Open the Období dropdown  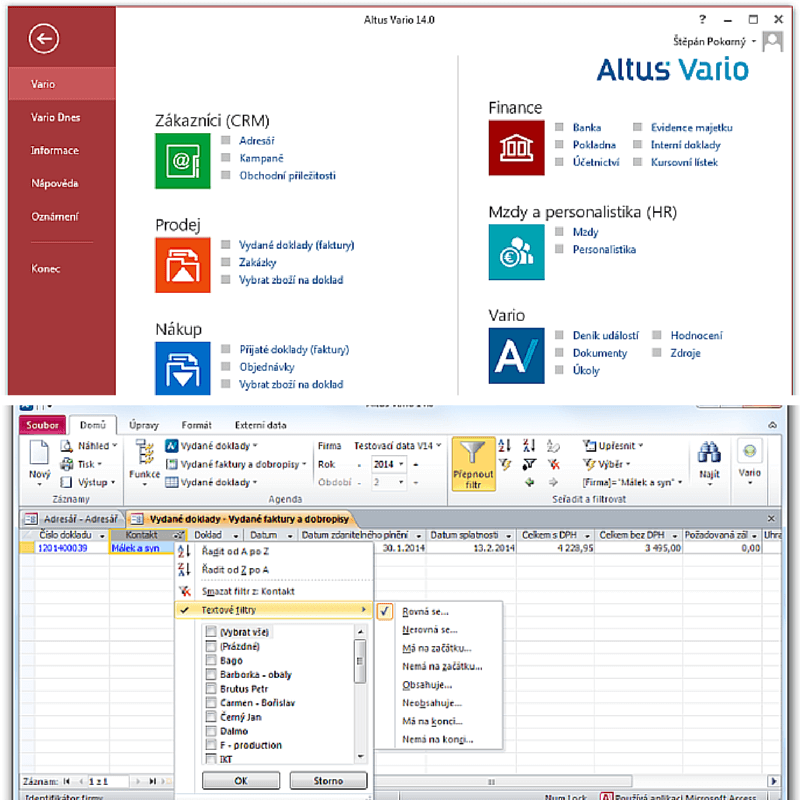(x=401, y=482)
